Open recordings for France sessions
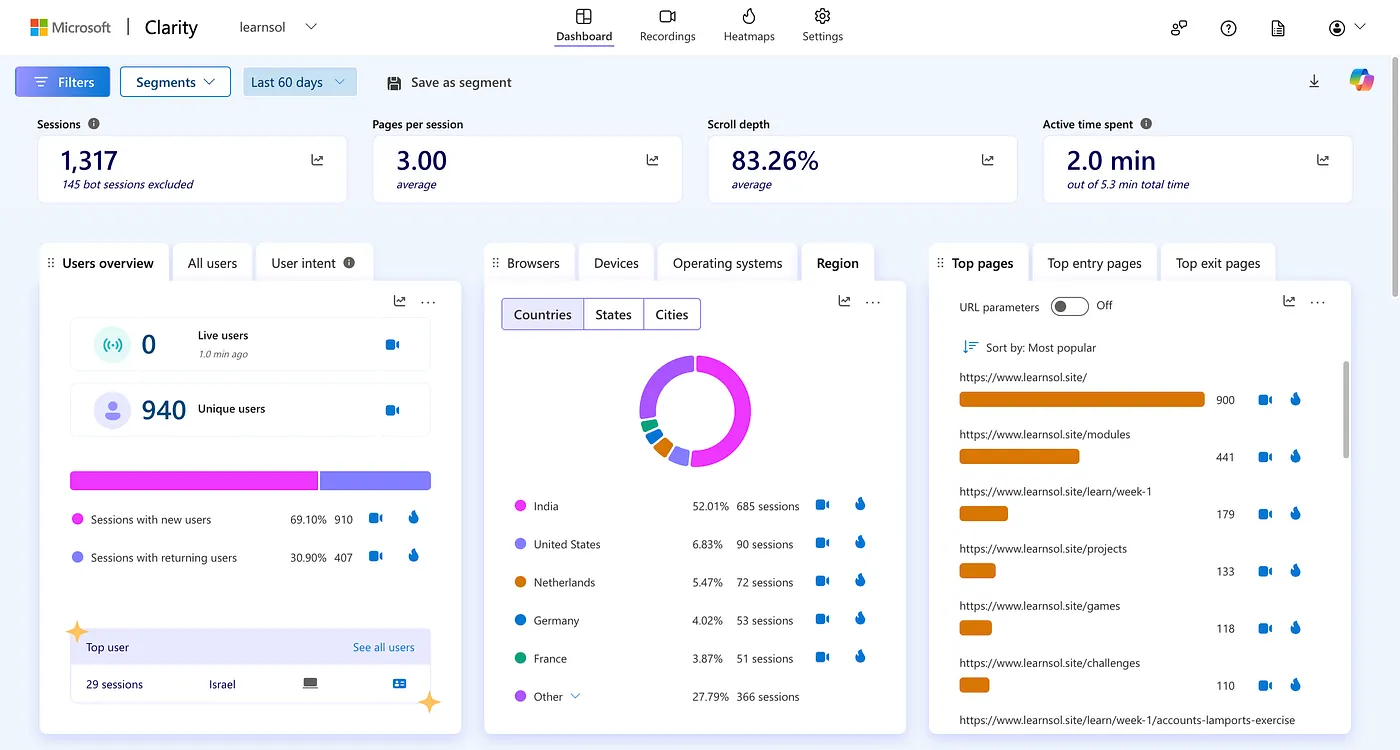The width and height of the screenshot is (1400, 750). pyautogui.click(x=822, y=657)
